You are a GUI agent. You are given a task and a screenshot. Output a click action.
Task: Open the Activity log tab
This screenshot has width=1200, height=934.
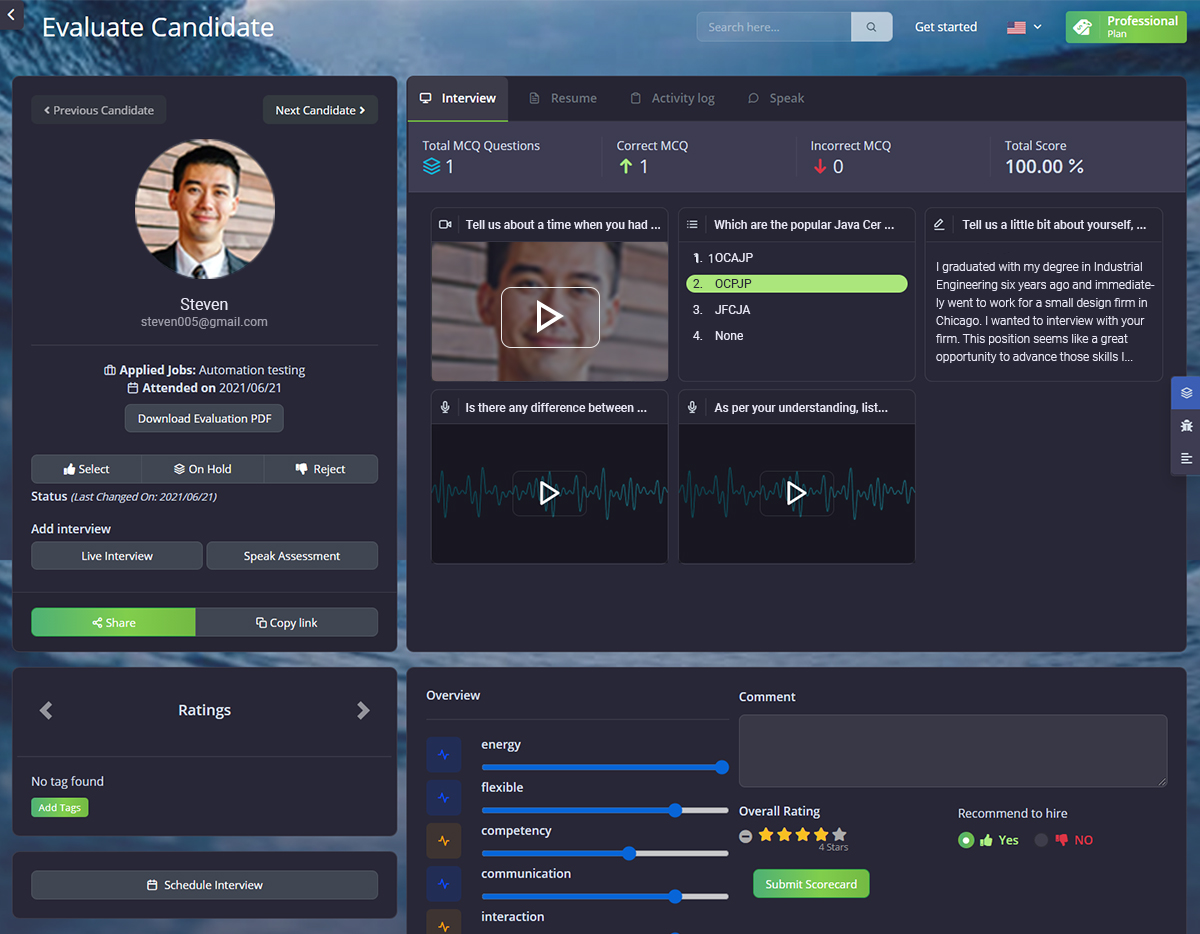point(672,98)
